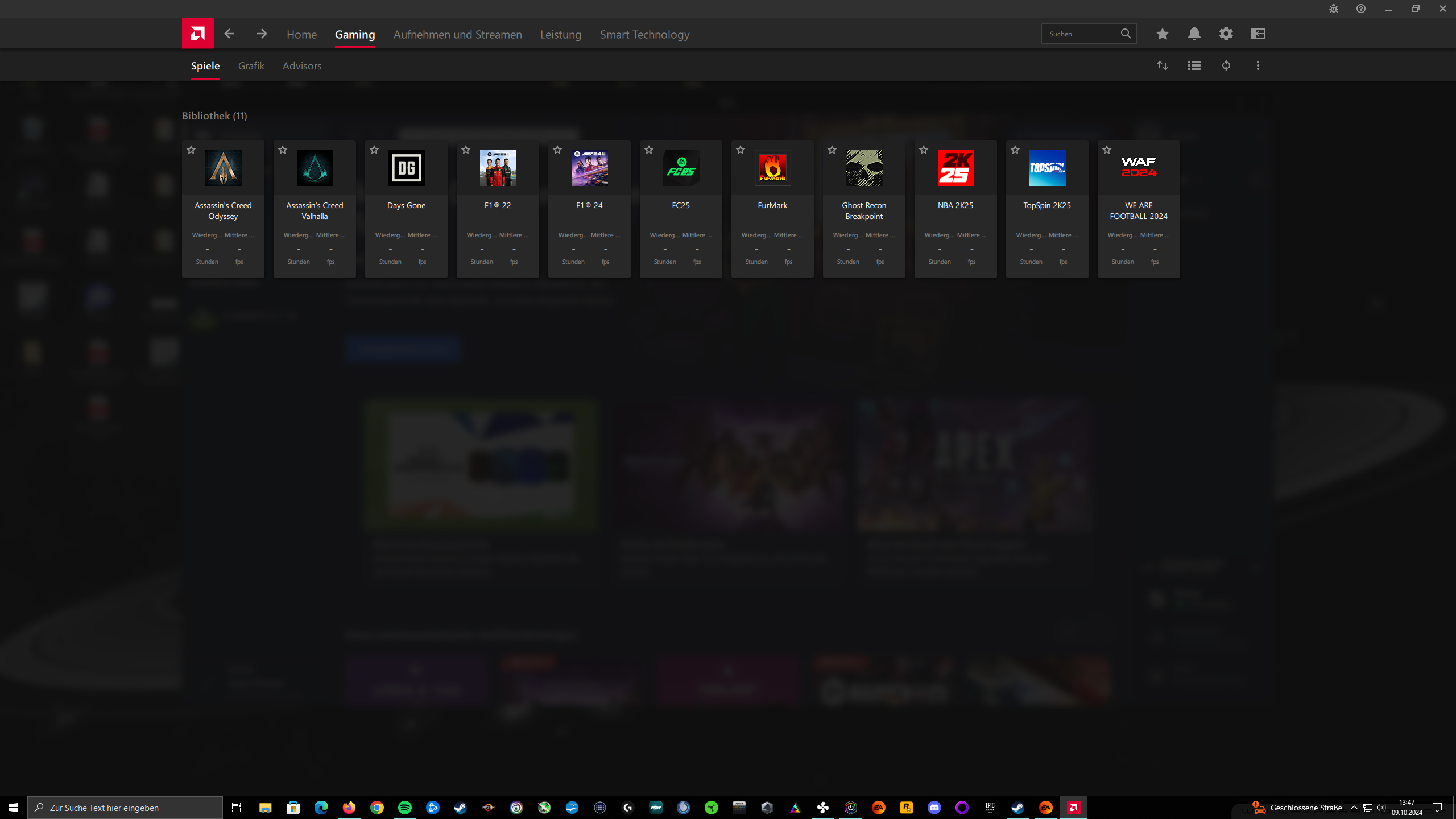Click the AMD logo home icon
The width and height of the screenshot is (1456, 819).
click(197, 34)
